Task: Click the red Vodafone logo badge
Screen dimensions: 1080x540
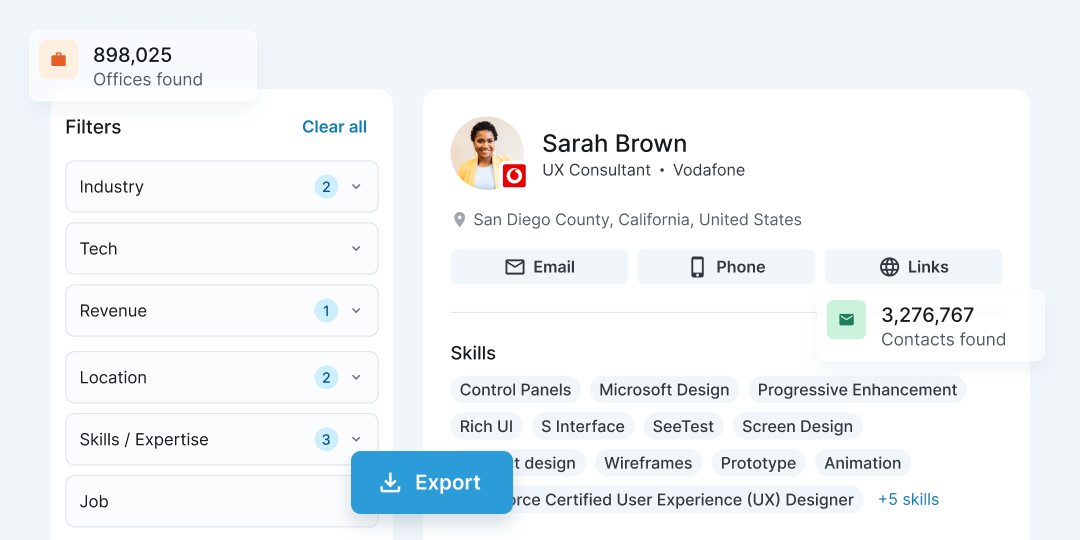Action: click(x=514, y=176)
